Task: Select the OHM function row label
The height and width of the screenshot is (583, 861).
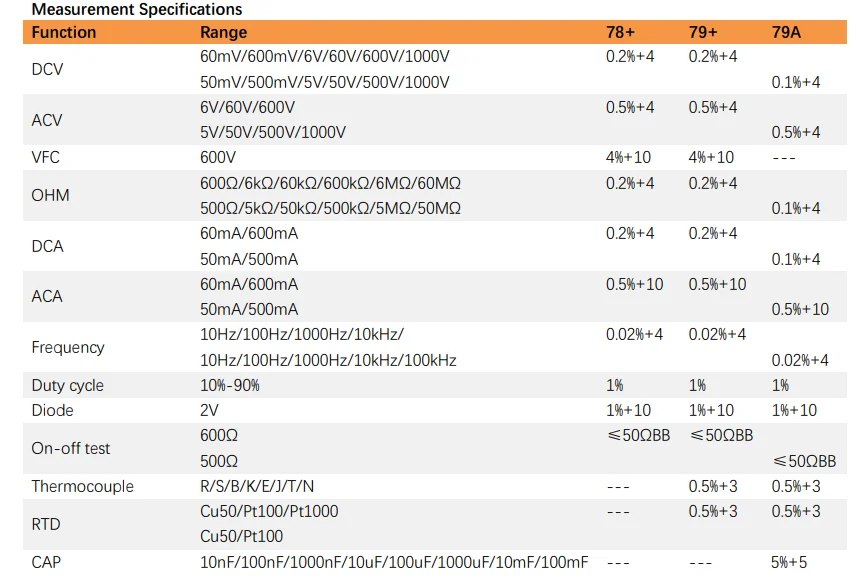Action: click(51, 195)
